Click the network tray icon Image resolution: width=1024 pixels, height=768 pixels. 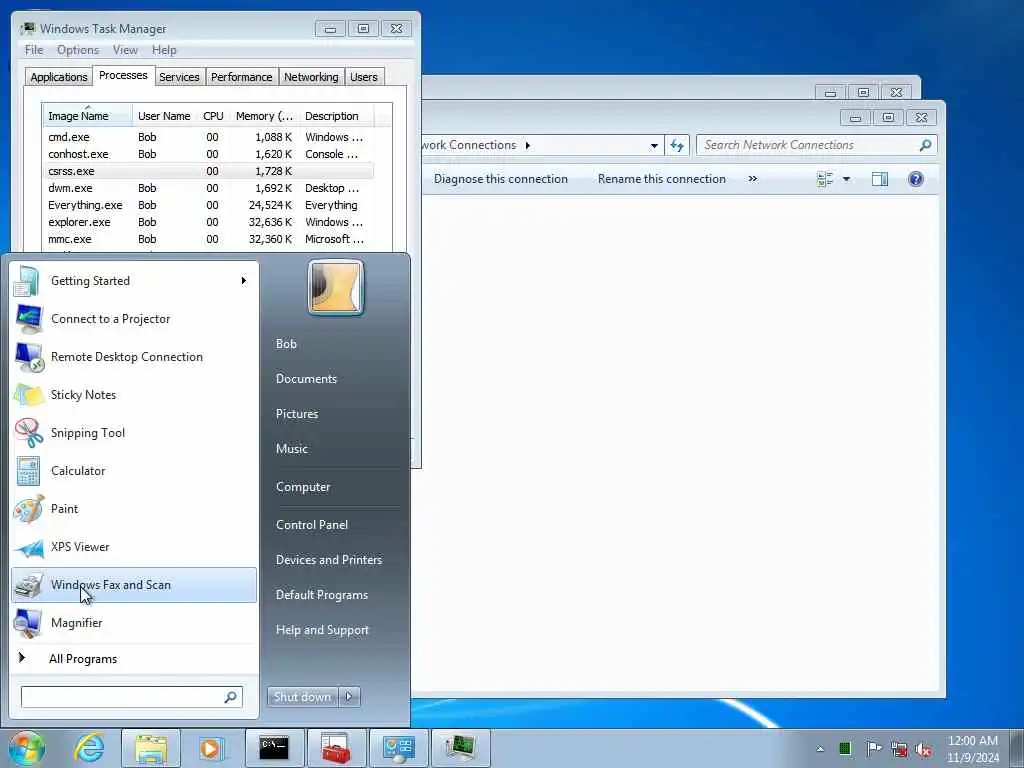899,749
